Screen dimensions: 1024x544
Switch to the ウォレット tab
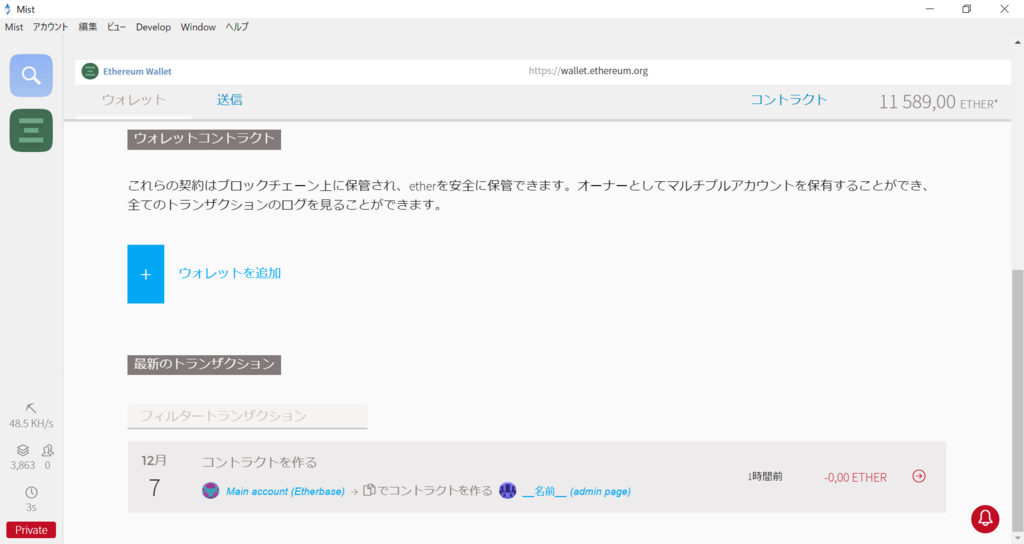tap(134, 100)
